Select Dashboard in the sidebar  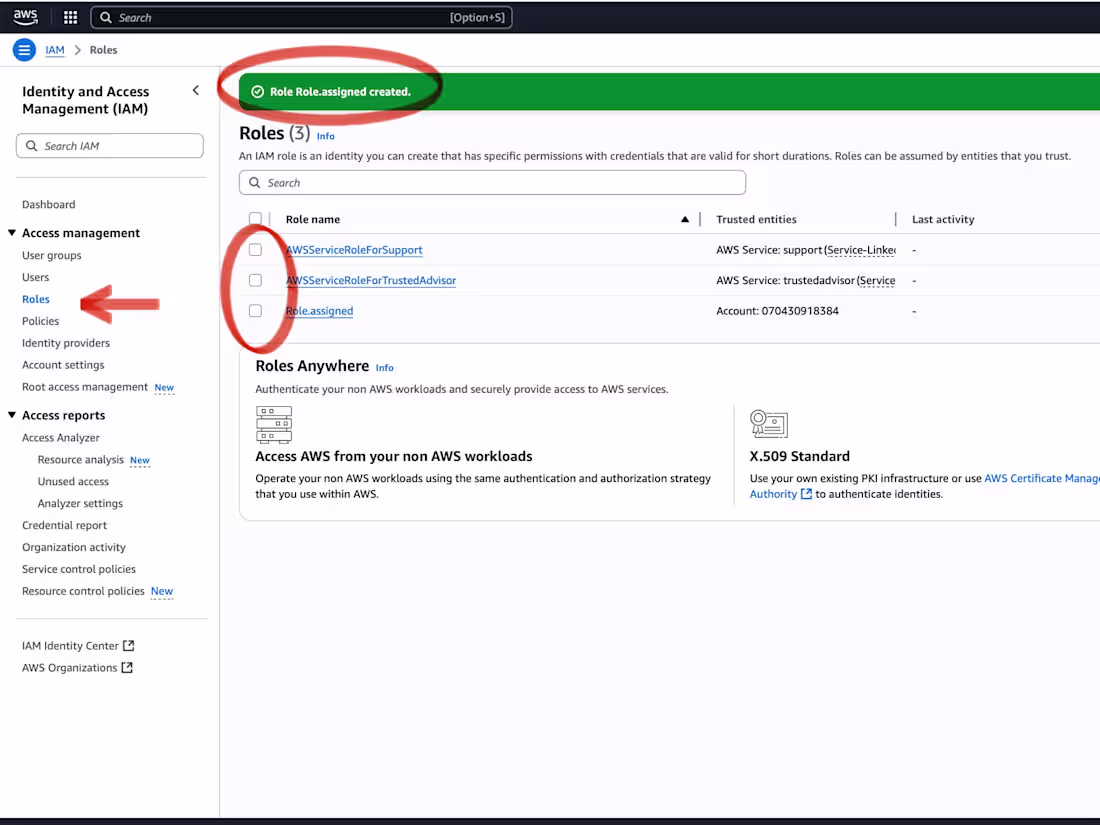[x=48, y=204]
